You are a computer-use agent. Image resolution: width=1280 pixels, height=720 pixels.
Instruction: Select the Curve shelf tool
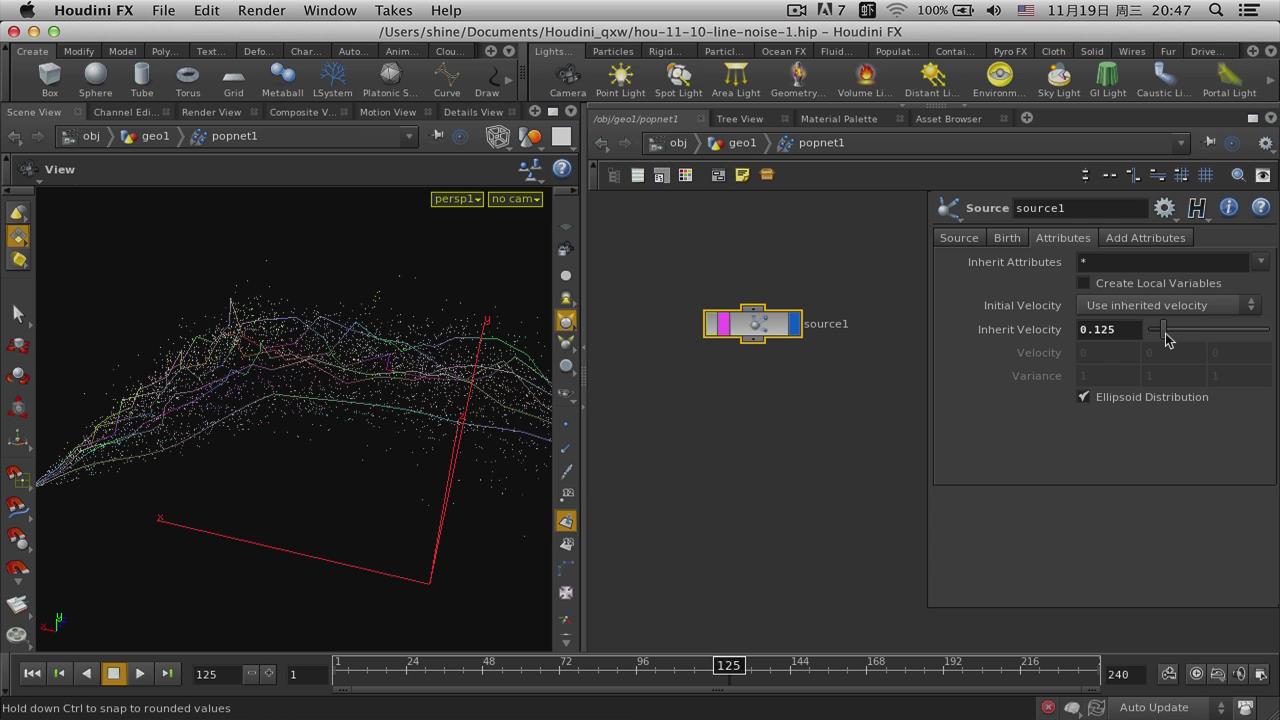447,79
